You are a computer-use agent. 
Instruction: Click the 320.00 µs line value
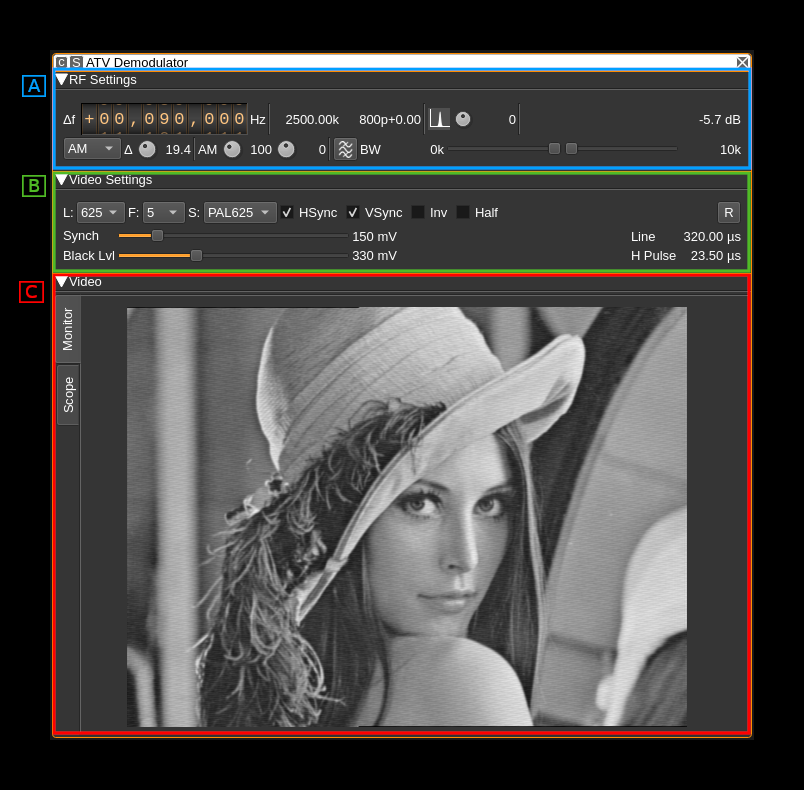coord(712,237)
